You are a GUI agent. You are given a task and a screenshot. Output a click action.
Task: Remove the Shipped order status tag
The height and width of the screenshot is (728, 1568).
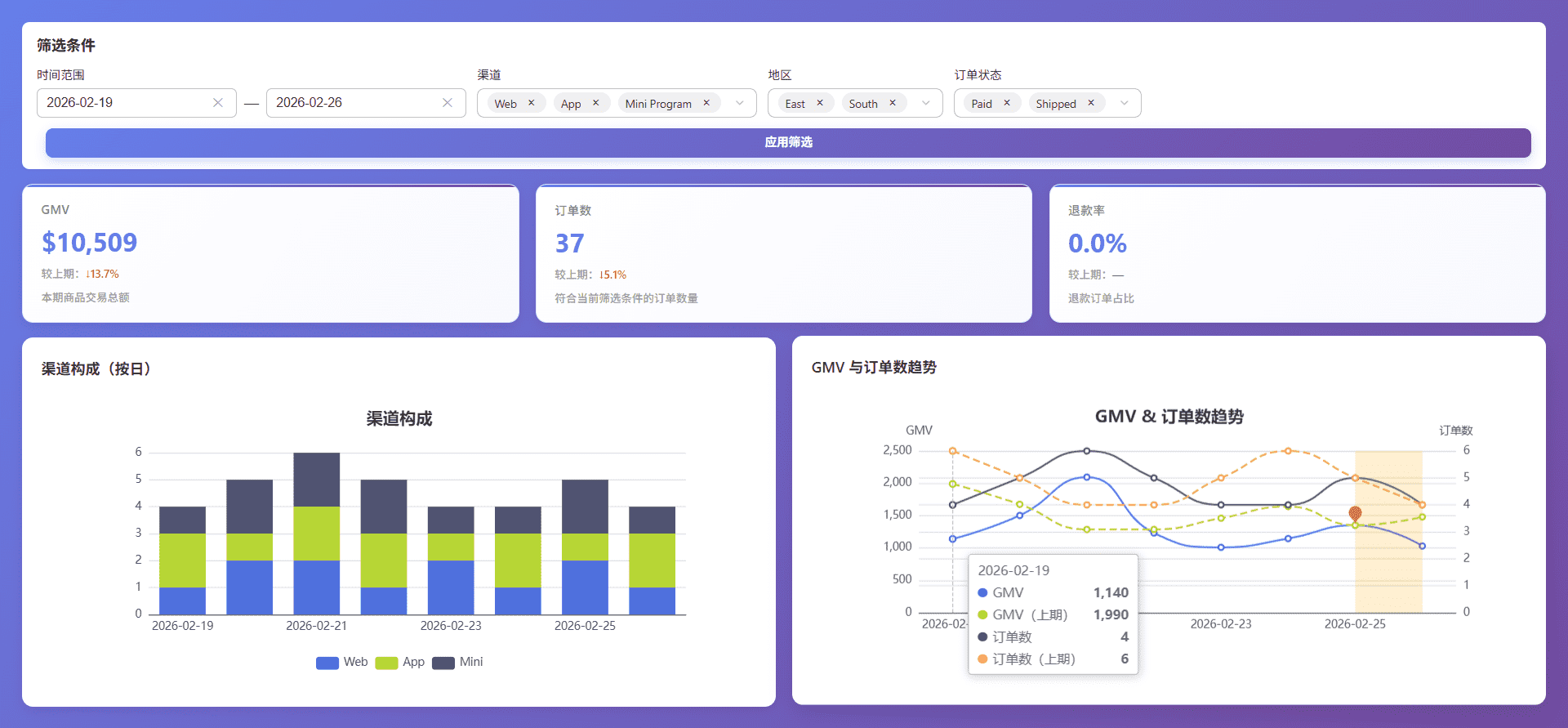click(x=1091, y=103)
